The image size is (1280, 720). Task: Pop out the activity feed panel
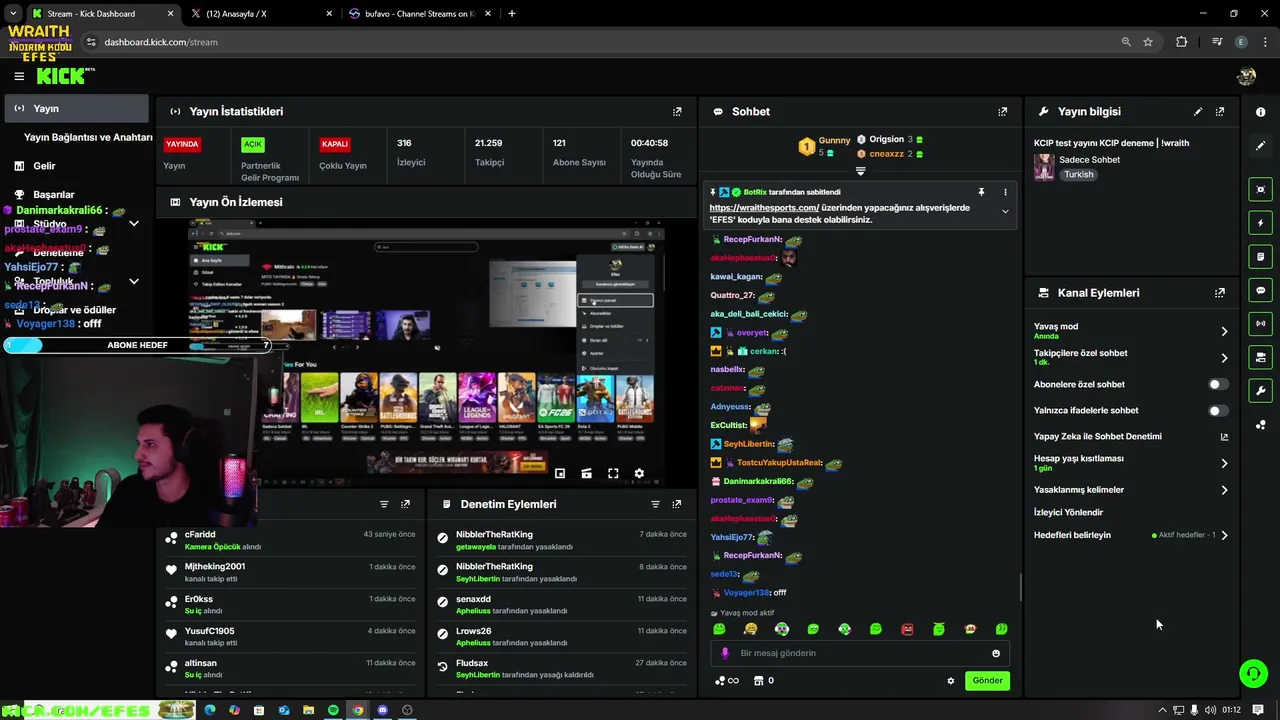(405, 504)
